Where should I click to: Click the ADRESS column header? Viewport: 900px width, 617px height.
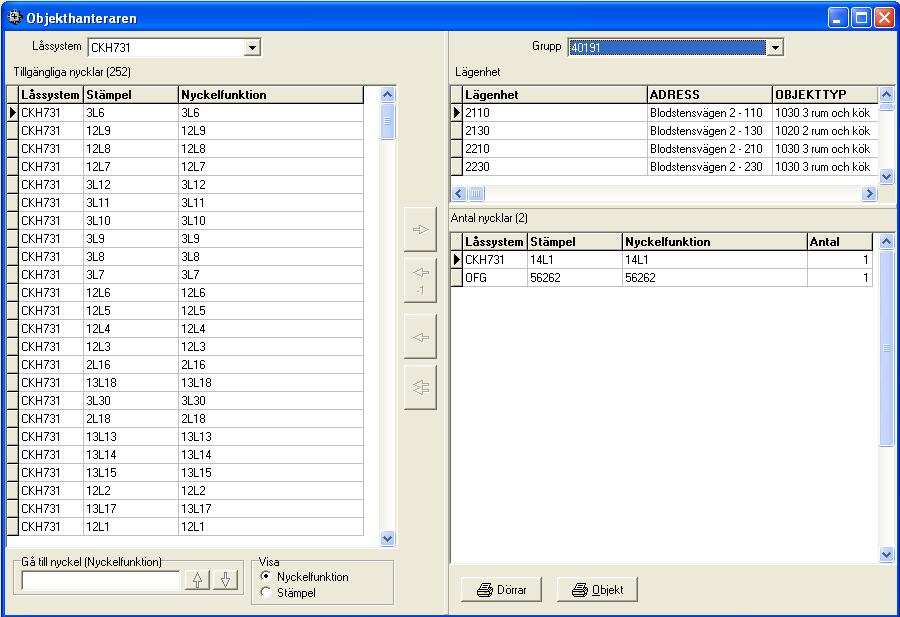[x=710, y=95]
